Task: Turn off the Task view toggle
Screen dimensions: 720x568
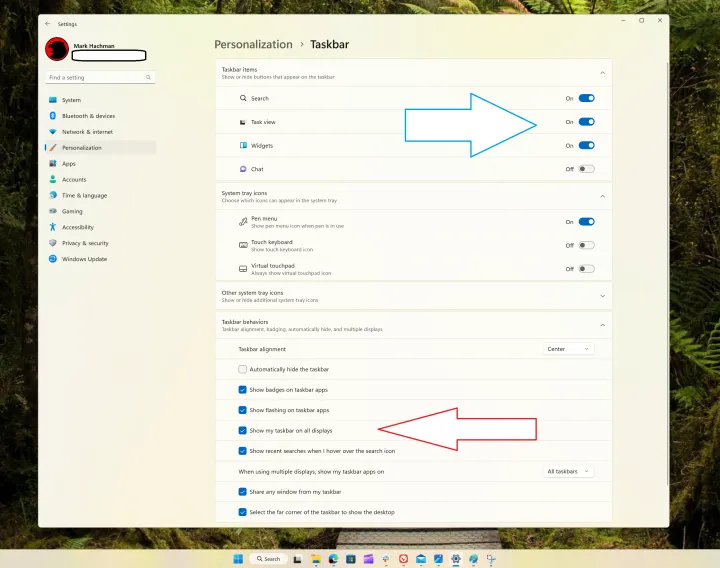Action: point(586,122)
